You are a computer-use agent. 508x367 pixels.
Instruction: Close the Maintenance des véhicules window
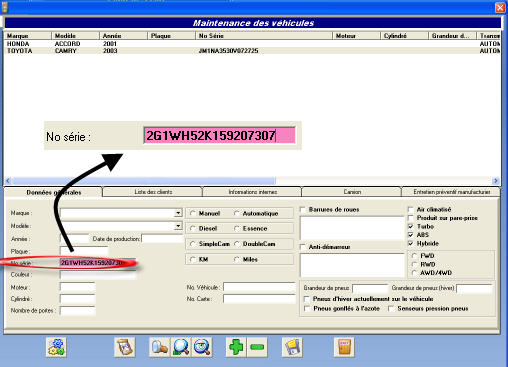pyautogui.click(x=500, y=7)
